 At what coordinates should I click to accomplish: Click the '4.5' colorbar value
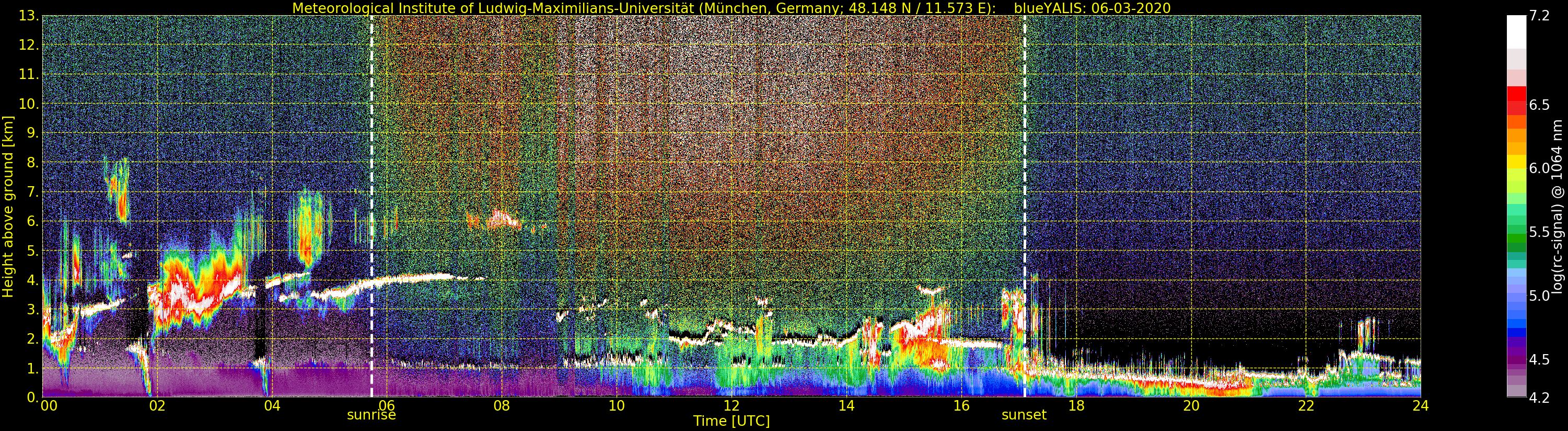[x=1539, y=359]
